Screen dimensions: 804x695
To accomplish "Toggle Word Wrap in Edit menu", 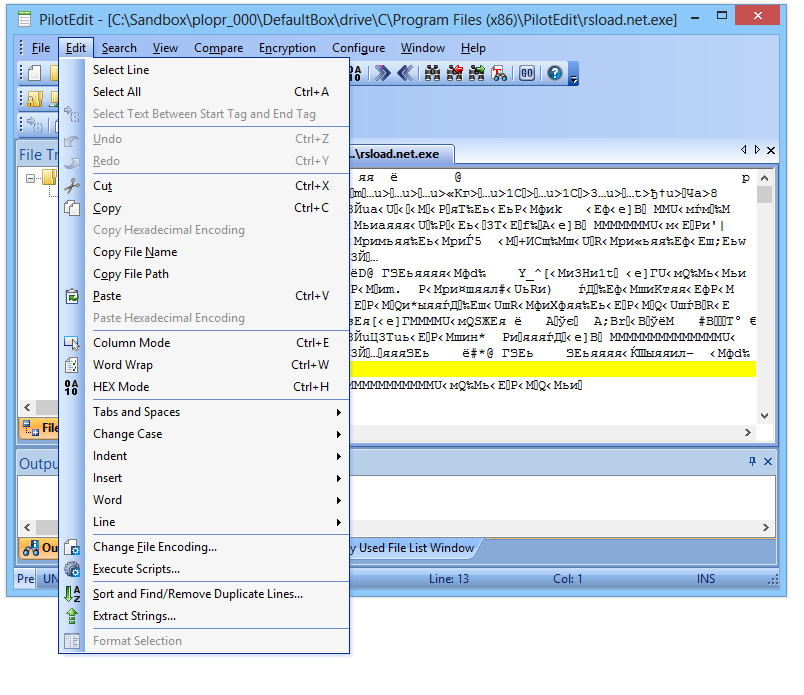I will click(204, 365).
